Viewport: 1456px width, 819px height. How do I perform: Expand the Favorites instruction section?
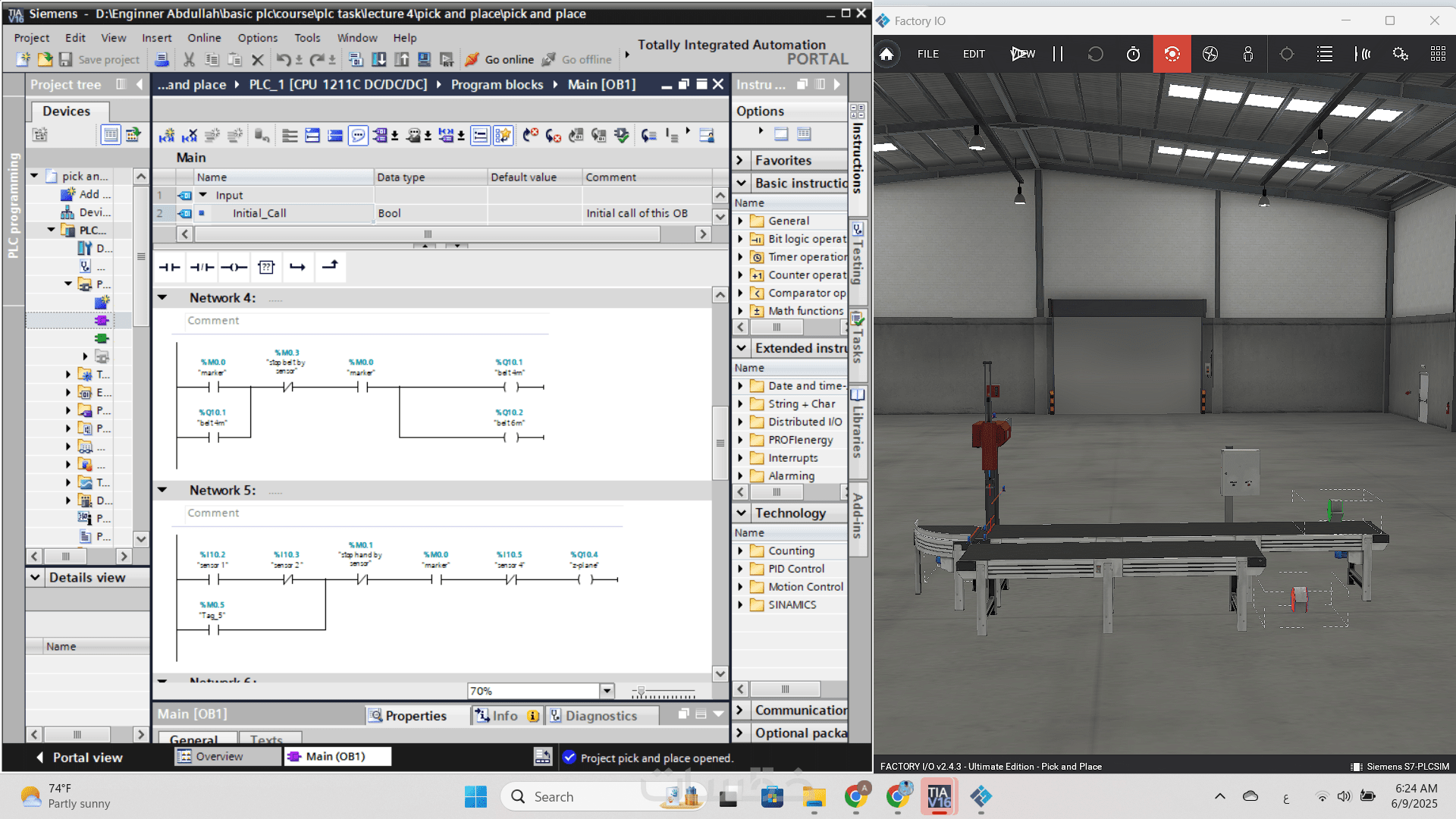pyautogui.click(x=740, y=161)
